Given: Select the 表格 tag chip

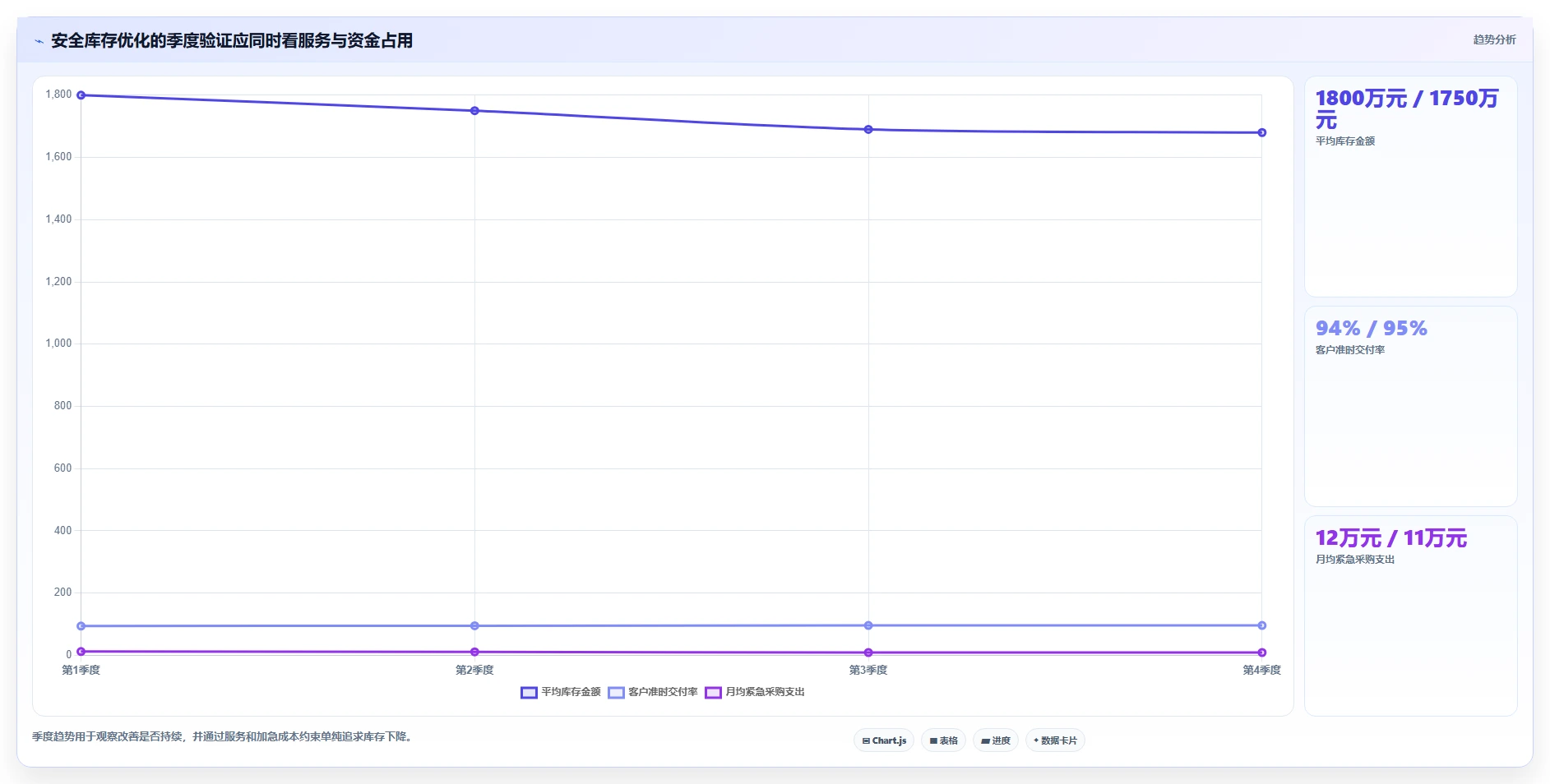Looking at the screenshot, I should 943,740.
